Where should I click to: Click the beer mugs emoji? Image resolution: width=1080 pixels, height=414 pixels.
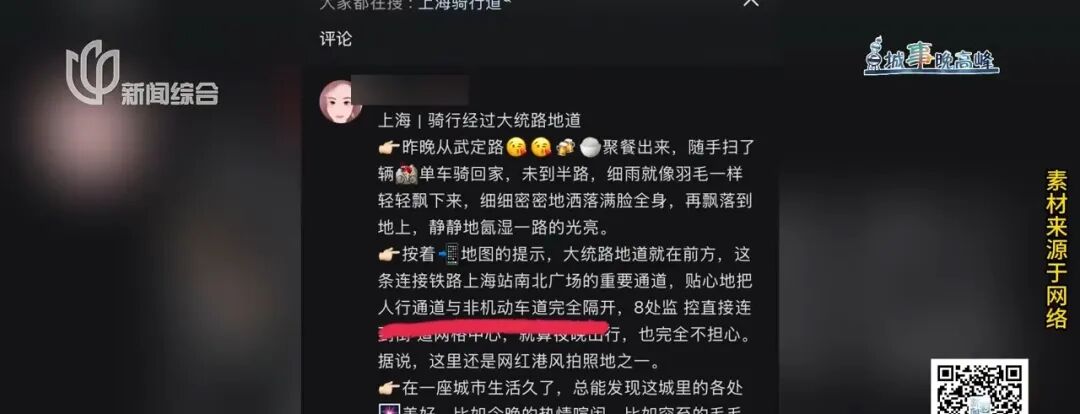click(566, 147)
